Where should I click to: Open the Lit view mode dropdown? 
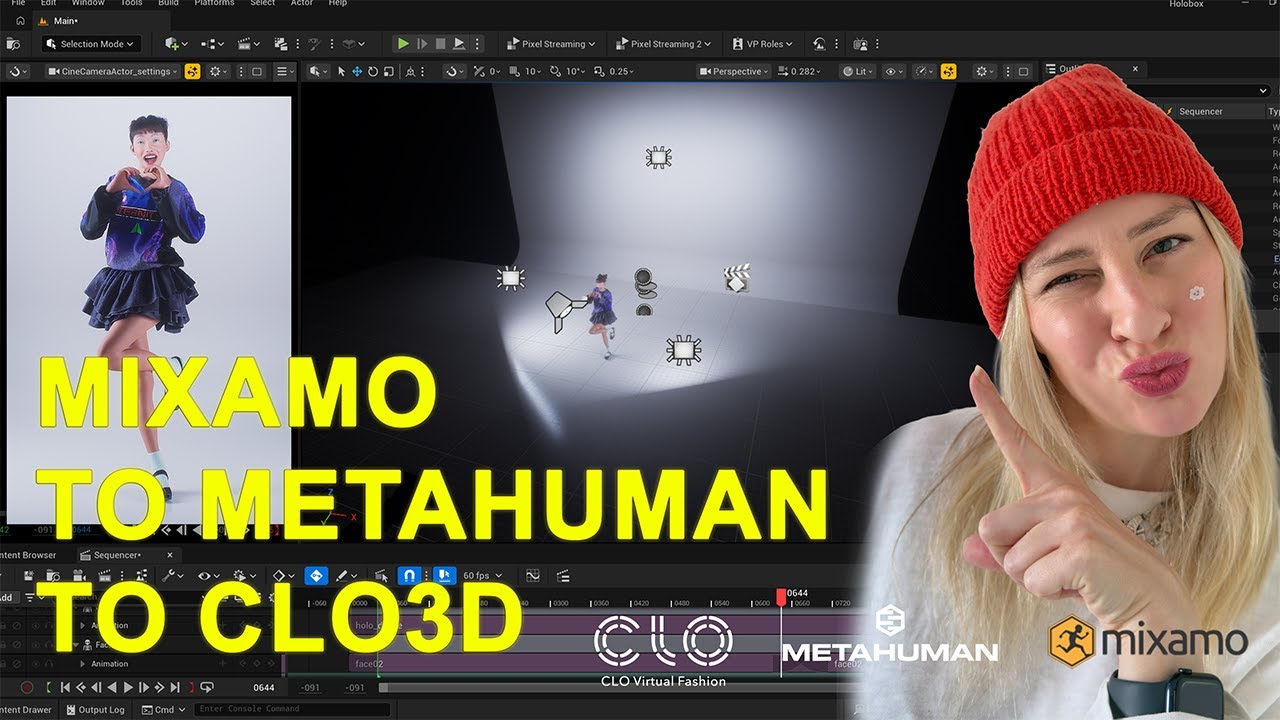(856, 72)
